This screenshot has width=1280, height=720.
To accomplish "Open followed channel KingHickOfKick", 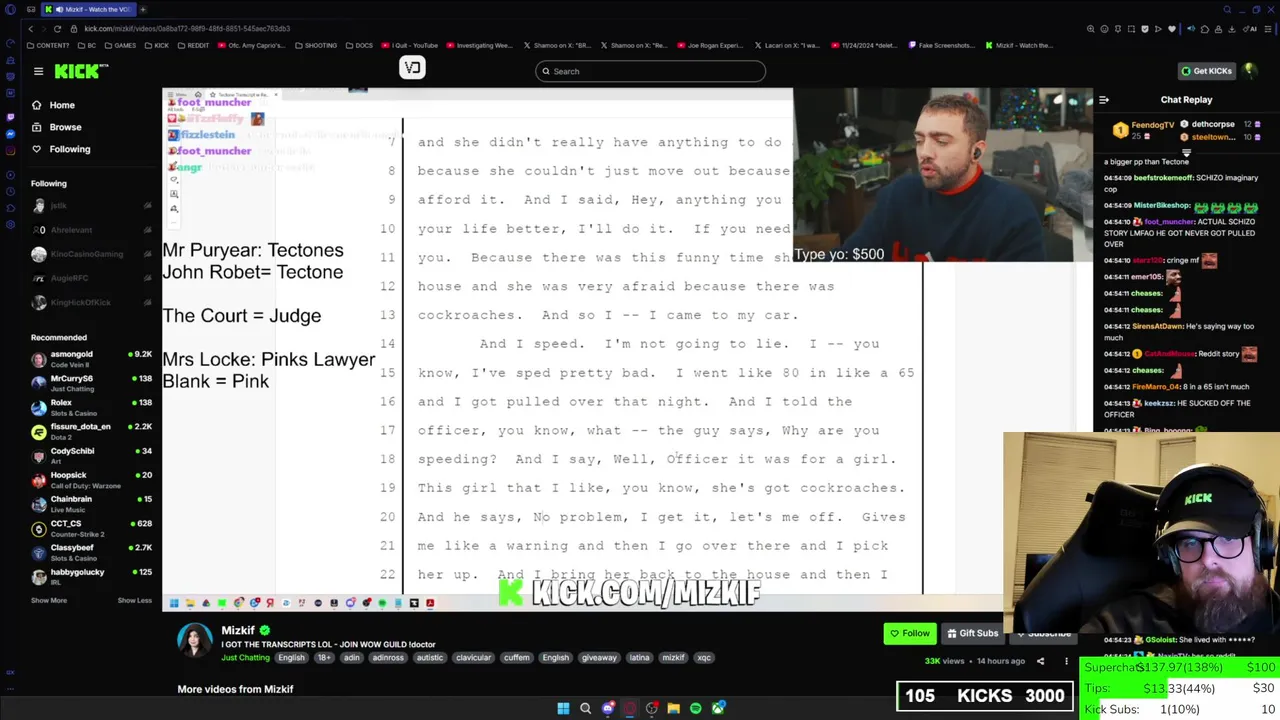I will coord(90,302).
